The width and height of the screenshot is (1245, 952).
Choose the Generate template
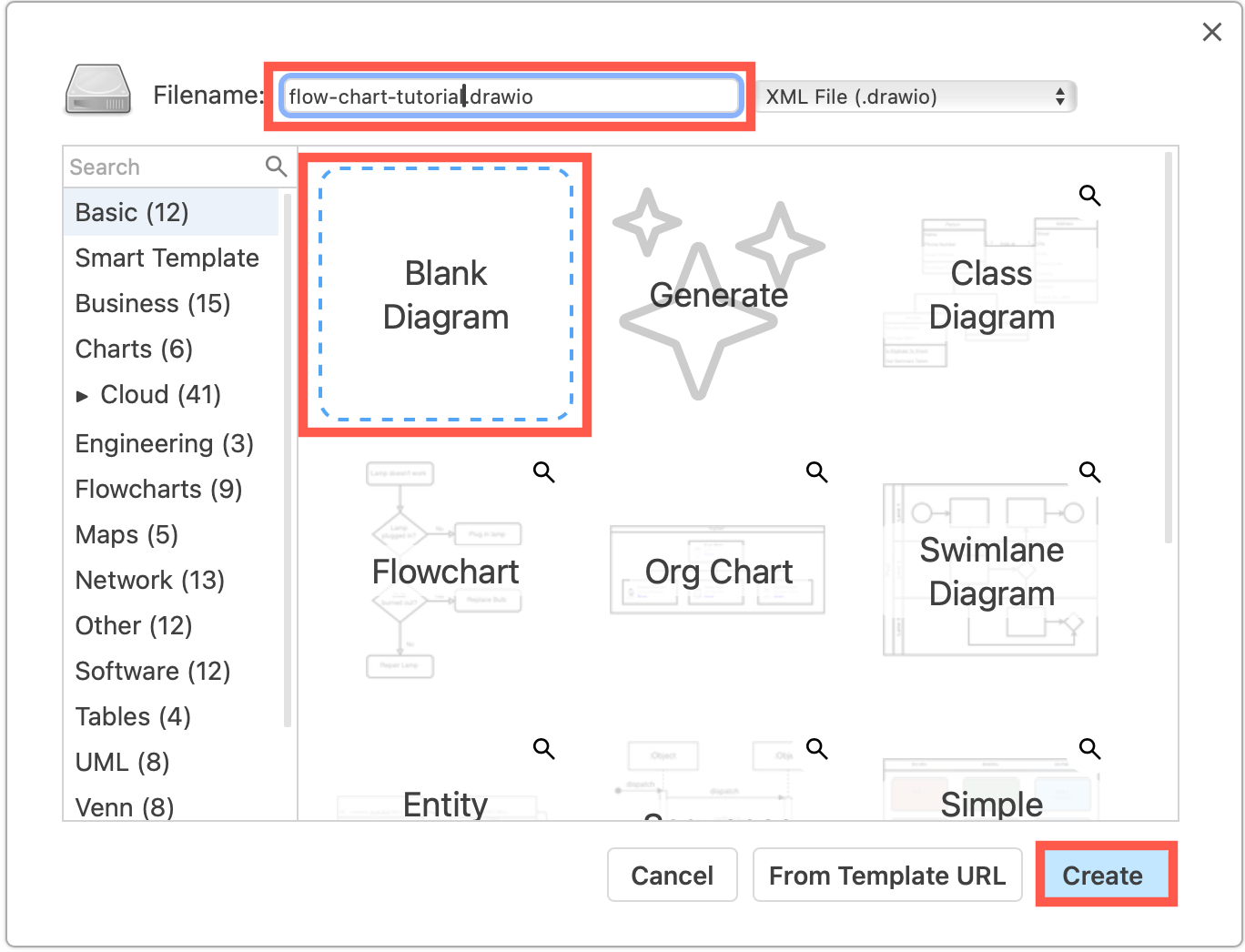tap(718, 295)
